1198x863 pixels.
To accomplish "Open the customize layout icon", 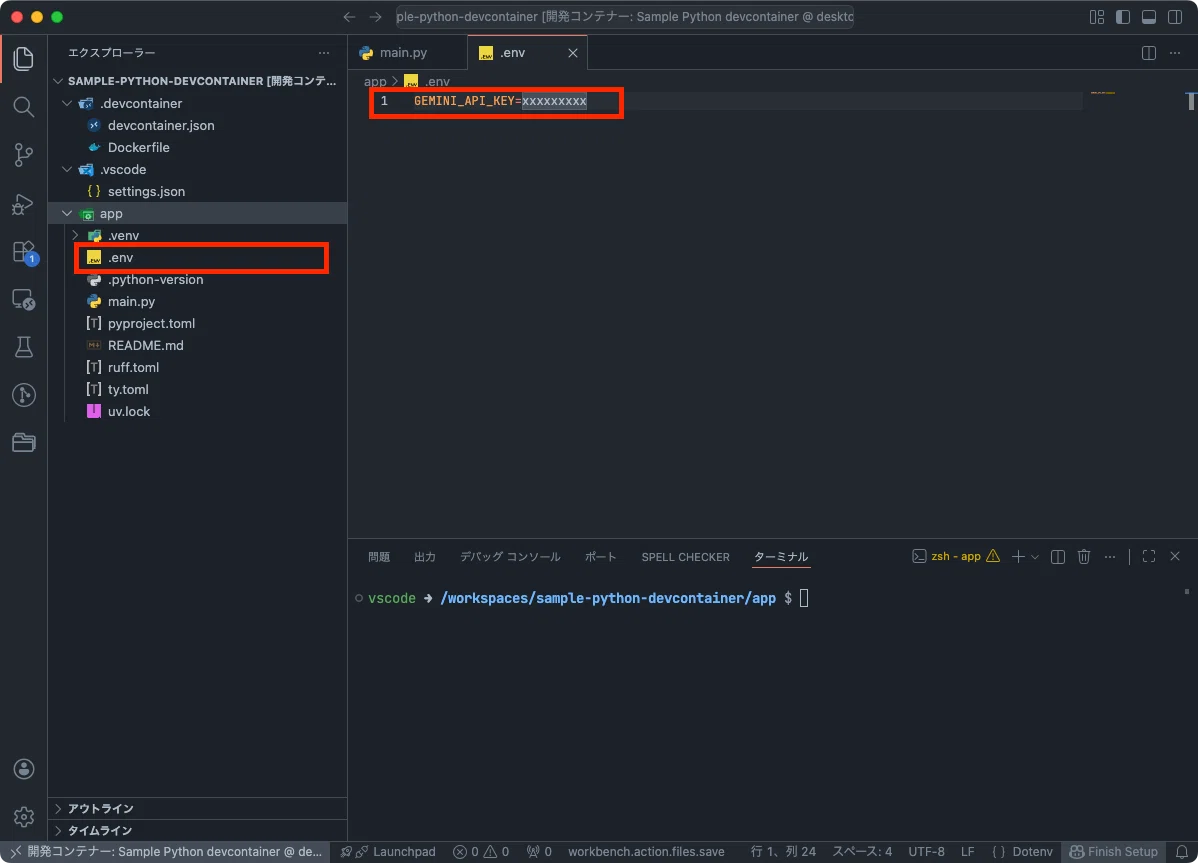I will 1097,17.
